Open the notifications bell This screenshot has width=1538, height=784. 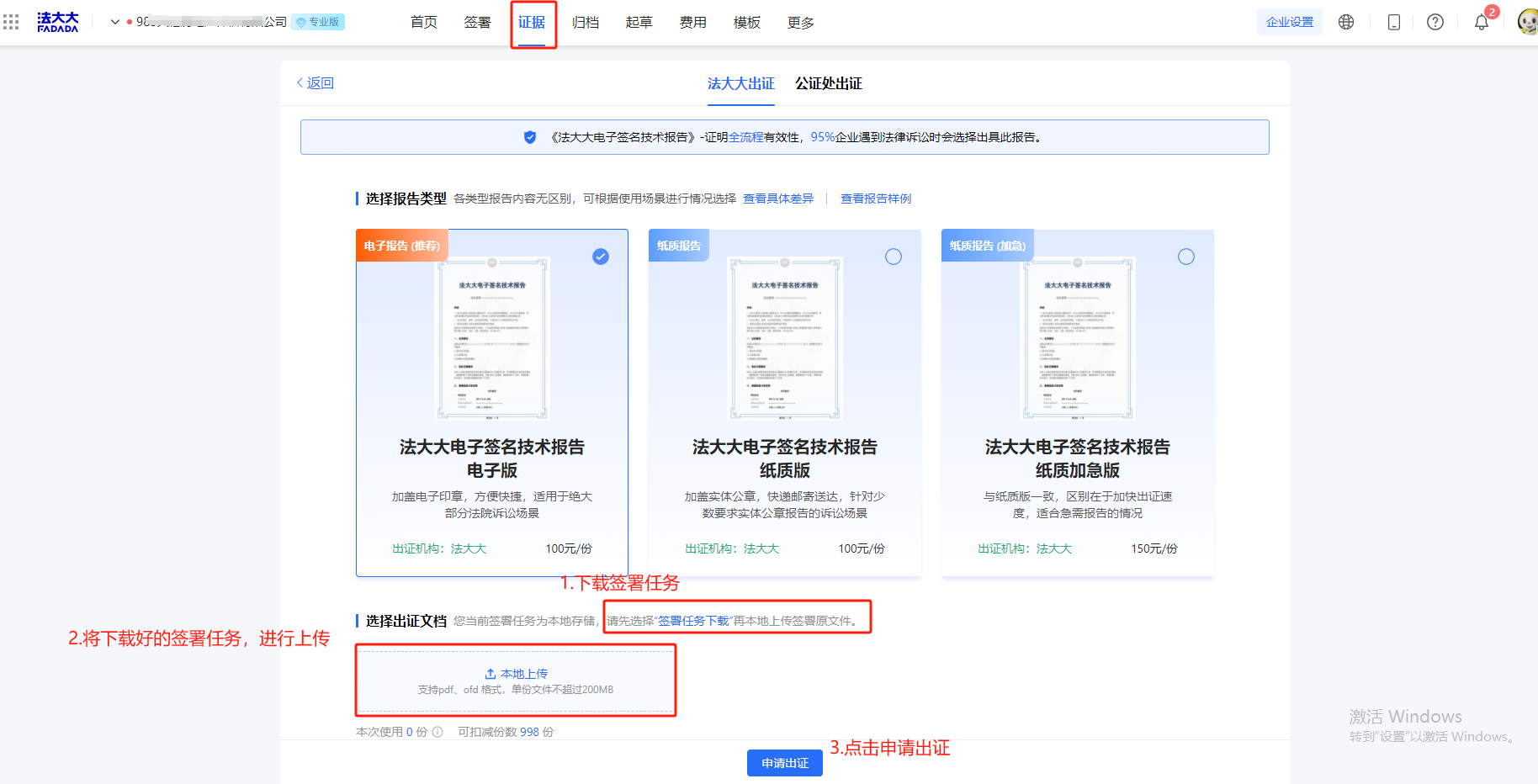pyautogui.click(x=1482, y=22)
